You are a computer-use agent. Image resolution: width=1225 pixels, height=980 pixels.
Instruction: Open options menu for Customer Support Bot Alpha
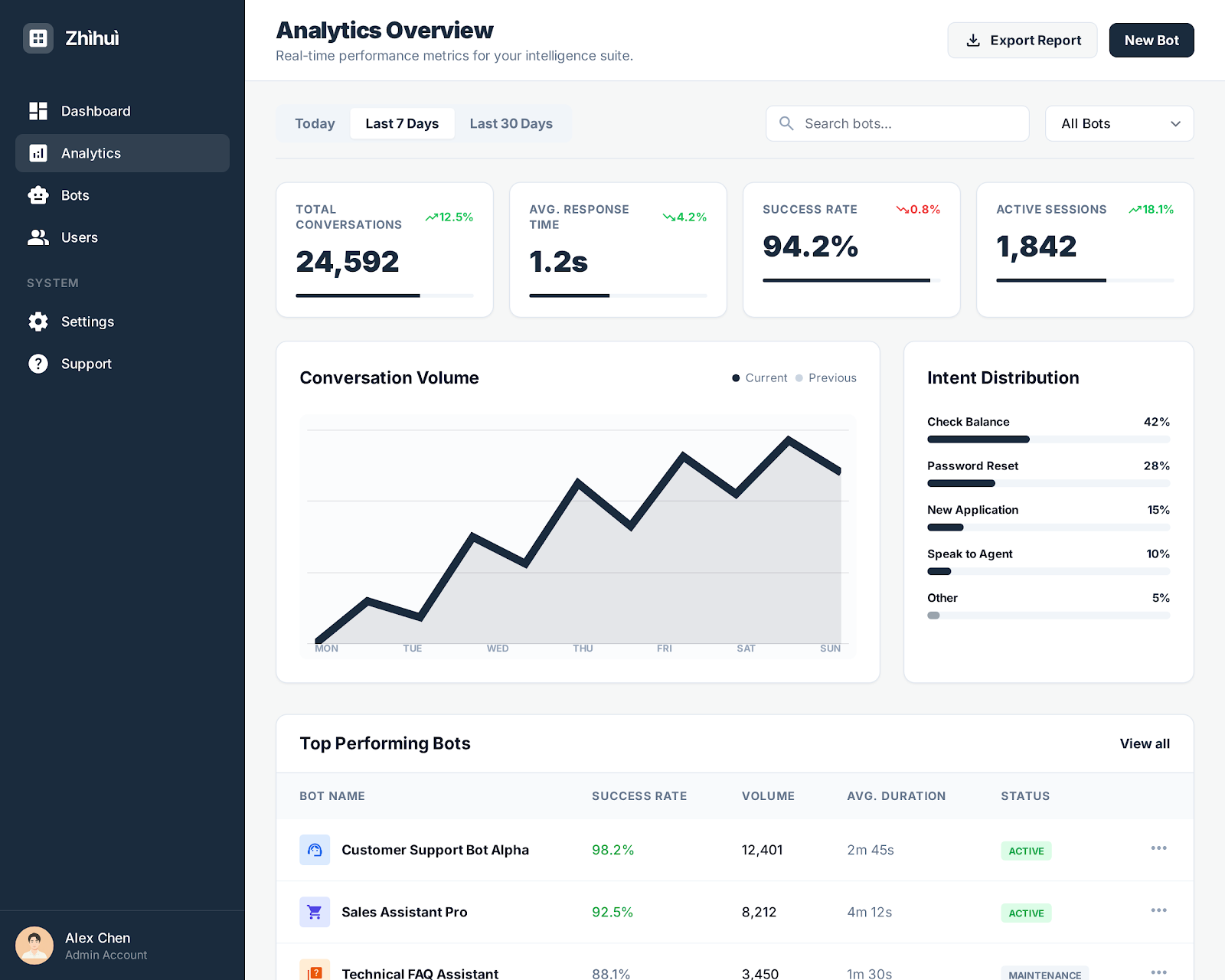point(1158,848)
